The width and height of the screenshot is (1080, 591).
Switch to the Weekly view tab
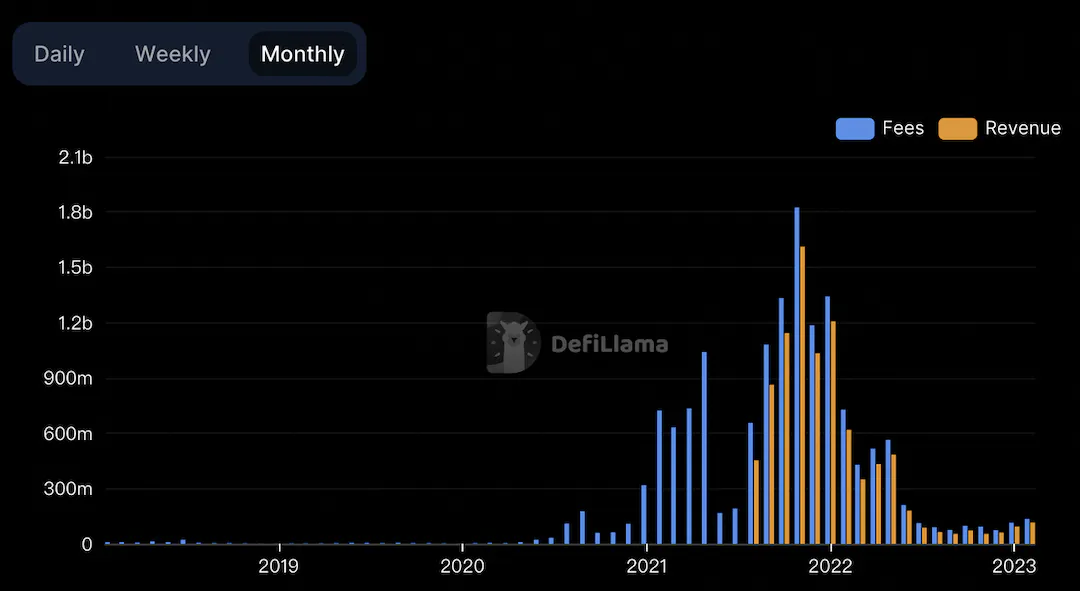173,54
